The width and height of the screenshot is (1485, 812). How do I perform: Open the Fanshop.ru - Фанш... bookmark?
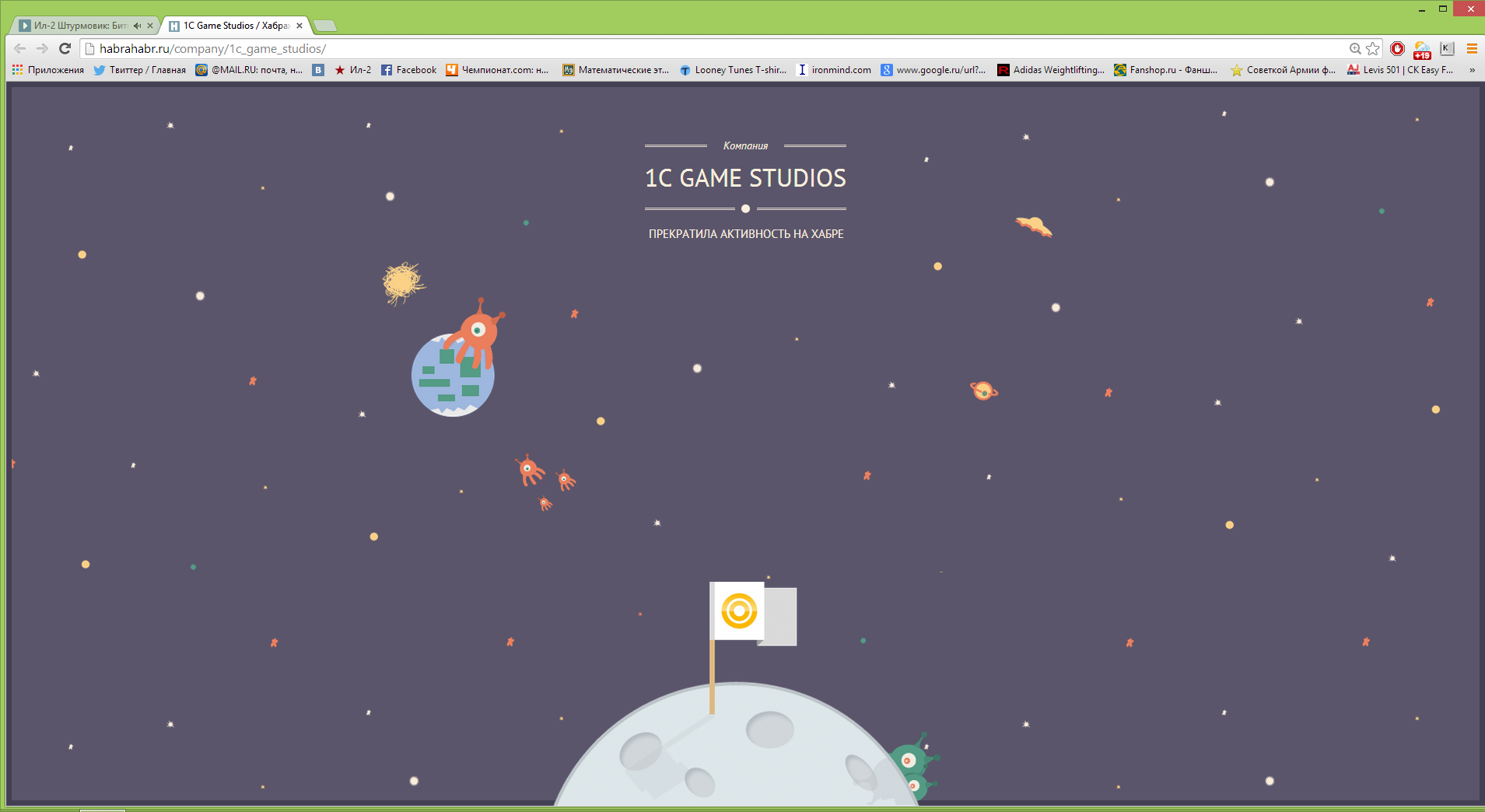point(1166,70)
